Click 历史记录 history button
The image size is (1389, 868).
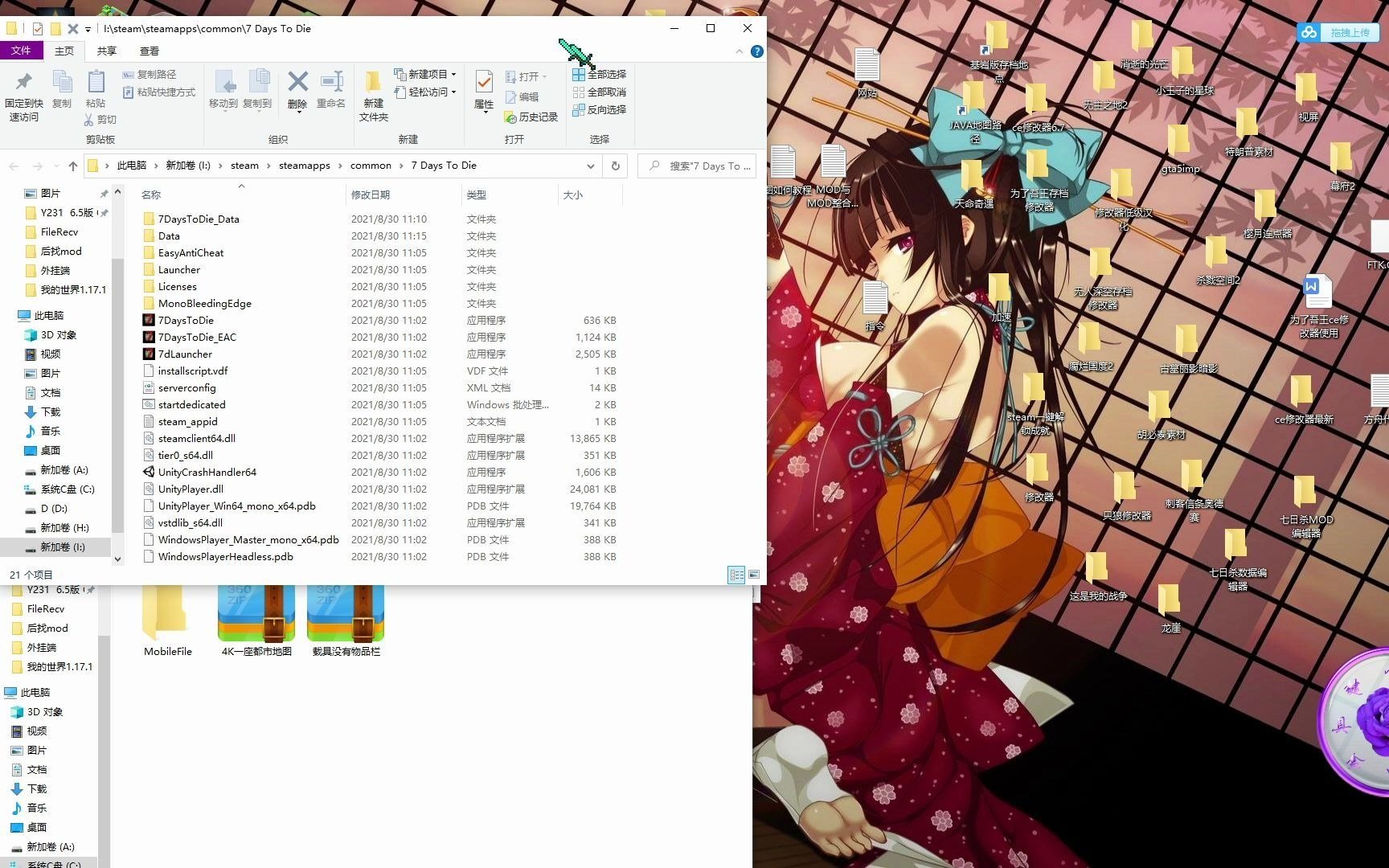[531, 117]
